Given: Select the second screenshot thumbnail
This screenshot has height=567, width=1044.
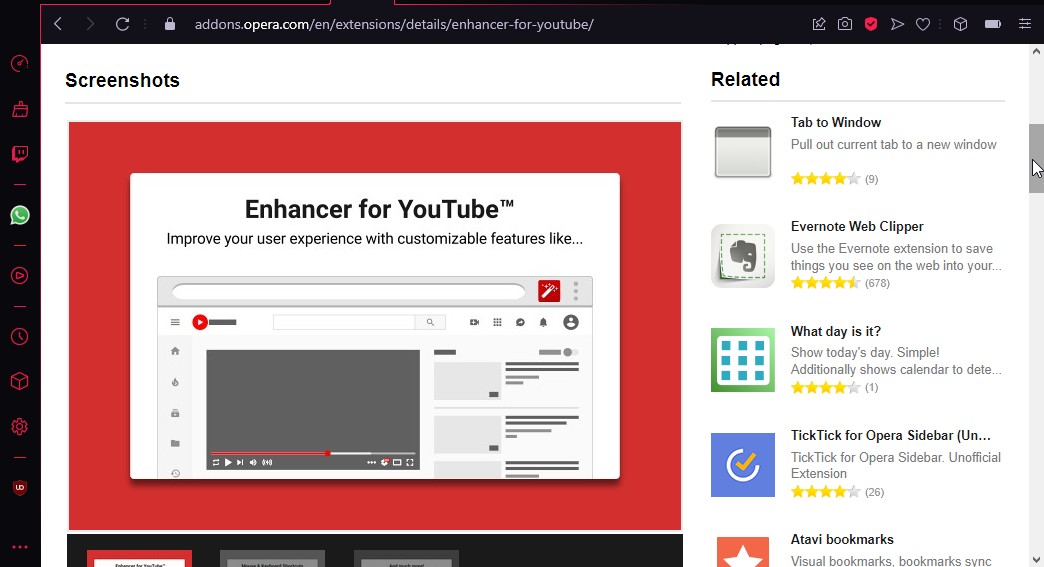Looking at the screenshot, I should tap(272, 558).
